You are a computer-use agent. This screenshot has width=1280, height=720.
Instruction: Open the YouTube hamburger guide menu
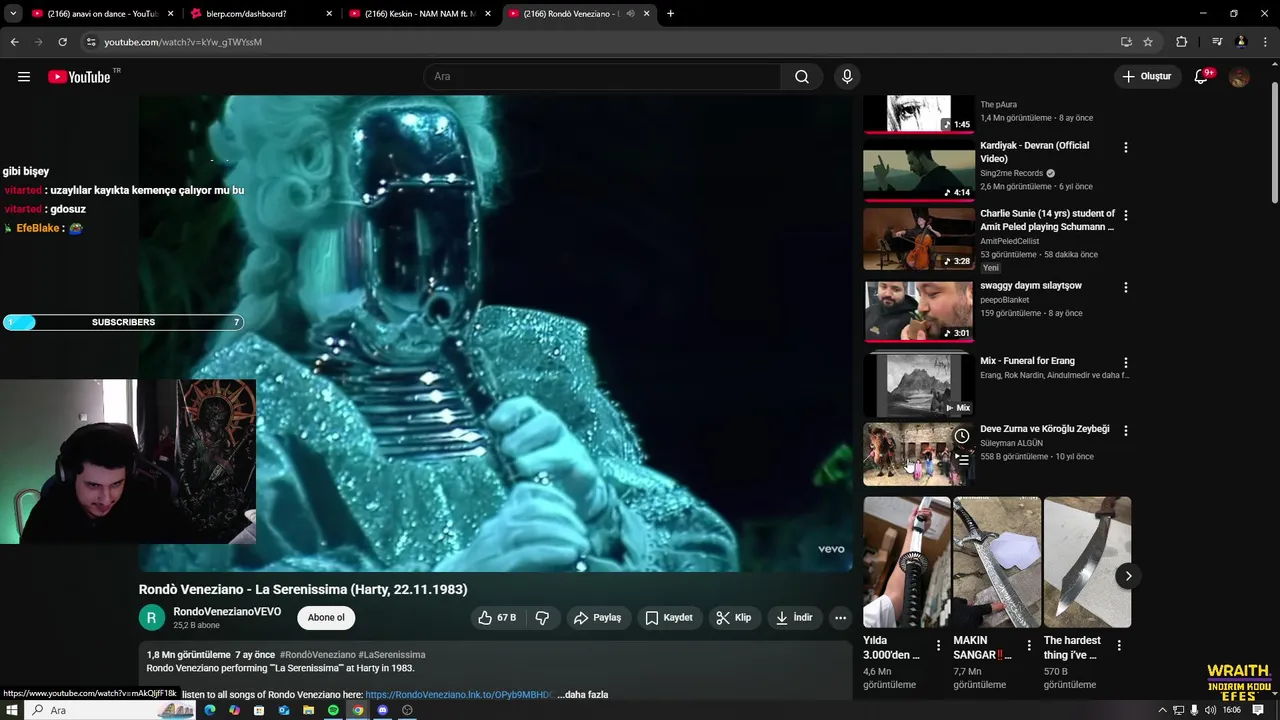tap(24, 77)
